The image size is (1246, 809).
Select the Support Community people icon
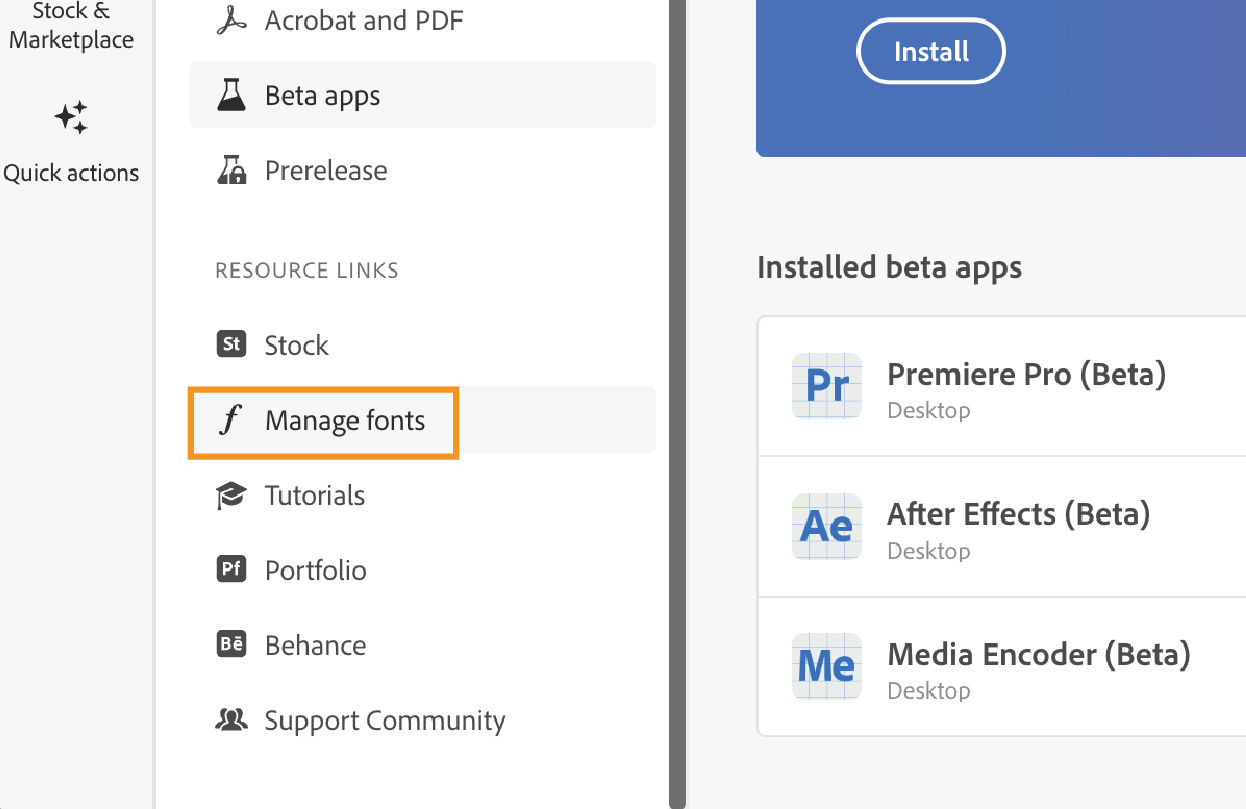pyautogui.click(x=231, y=719)
